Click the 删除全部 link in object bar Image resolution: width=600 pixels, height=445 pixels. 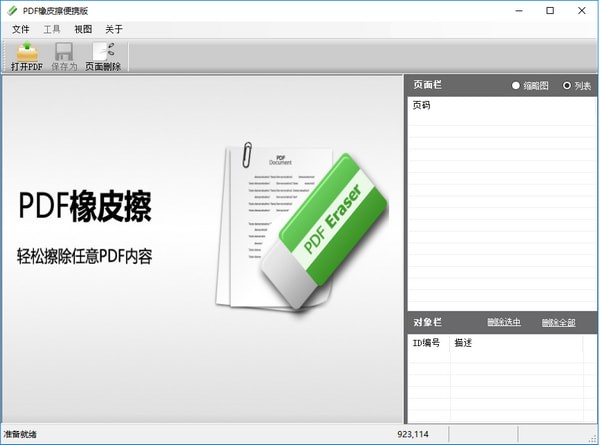point(558,323)
